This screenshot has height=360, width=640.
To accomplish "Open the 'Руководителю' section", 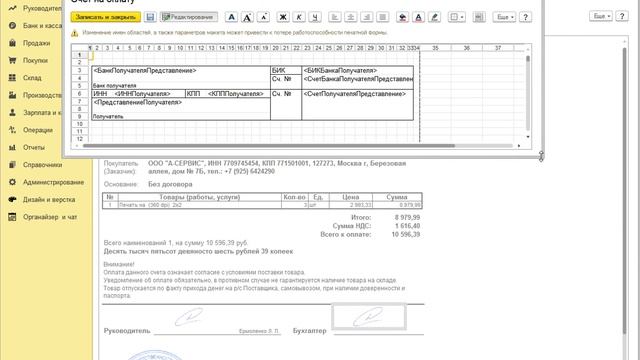I will (35, 8).
